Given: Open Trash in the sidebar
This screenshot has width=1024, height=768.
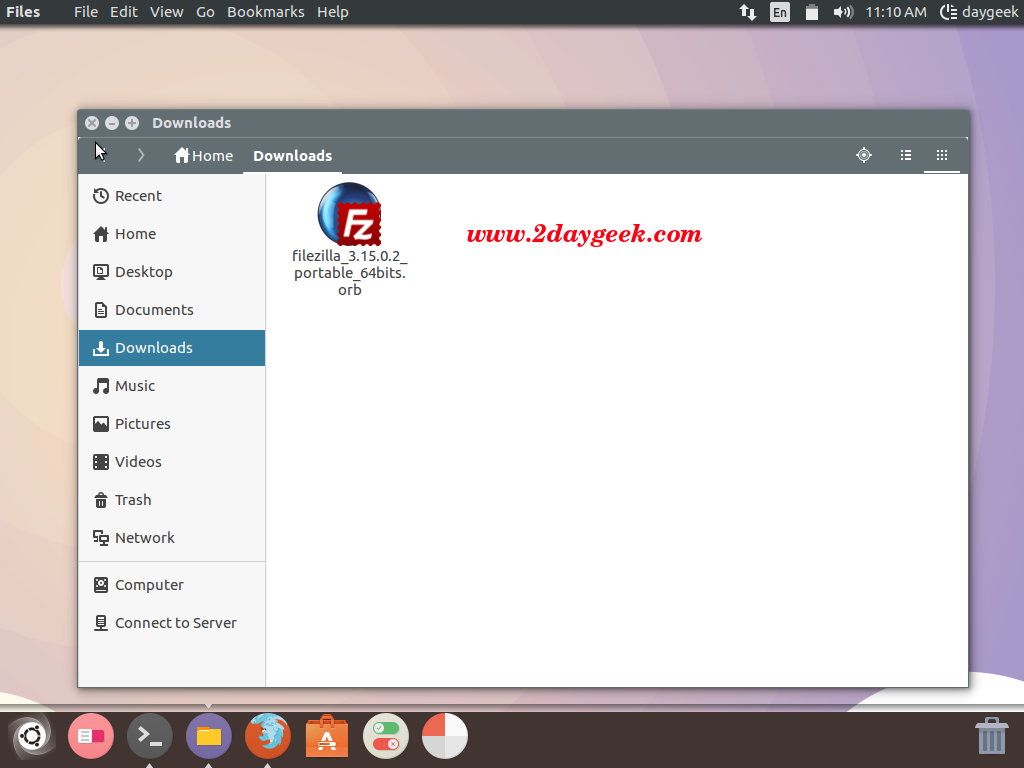Looking at the screenshot, I should (x=172, y=500).
